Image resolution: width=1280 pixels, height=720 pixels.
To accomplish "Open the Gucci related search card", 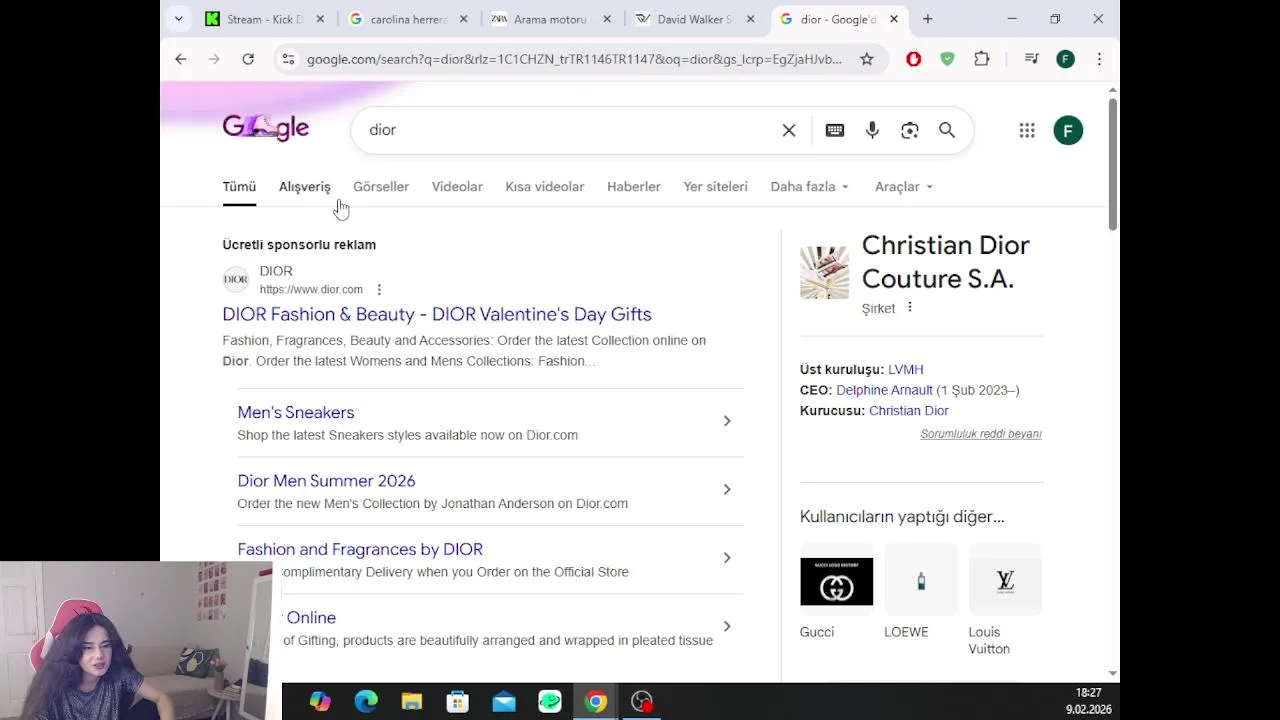I will [x=836, y=592].
